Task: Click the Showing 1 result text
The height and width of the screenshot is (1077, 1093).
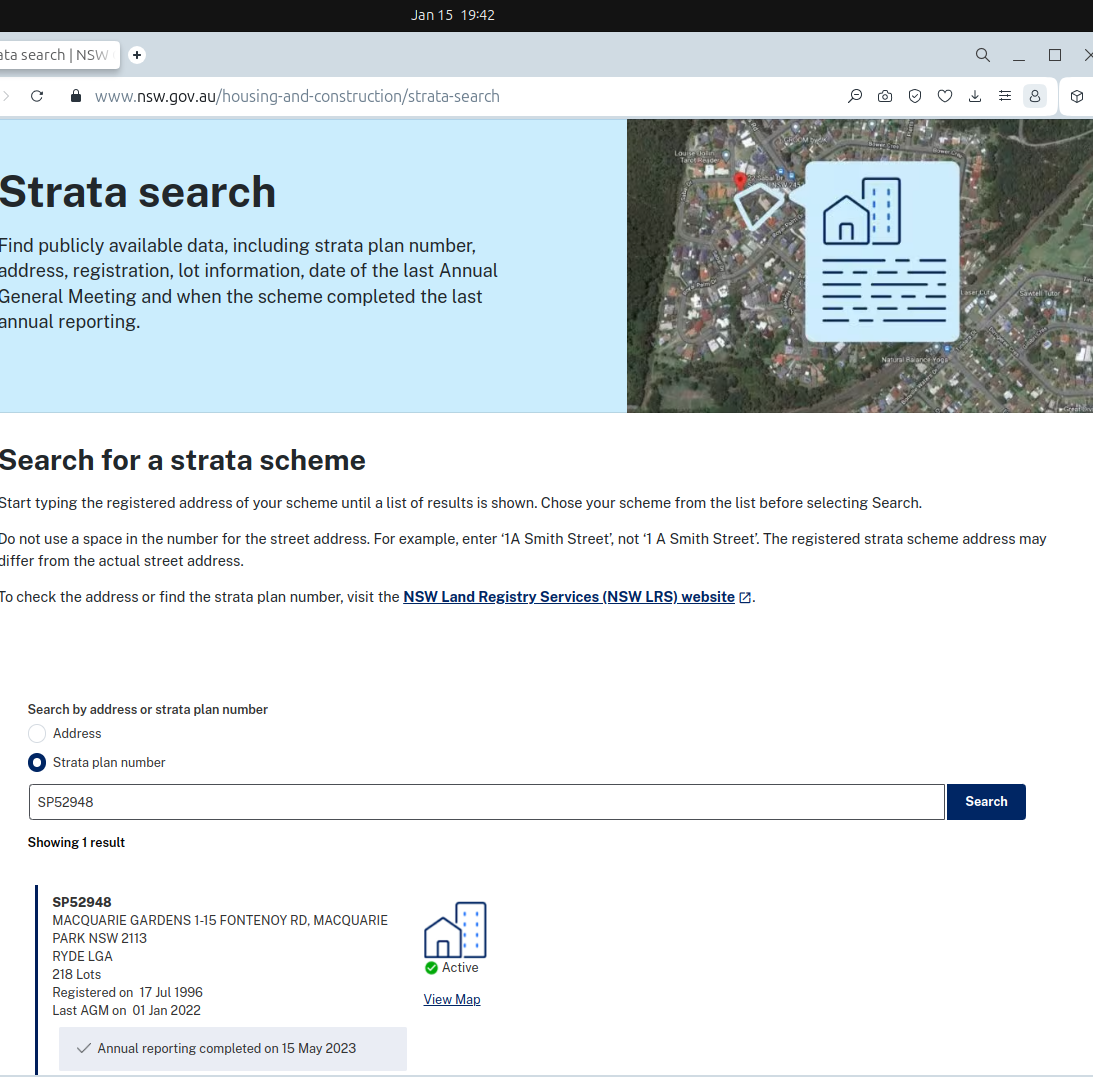Action: (x=76, y=842)
